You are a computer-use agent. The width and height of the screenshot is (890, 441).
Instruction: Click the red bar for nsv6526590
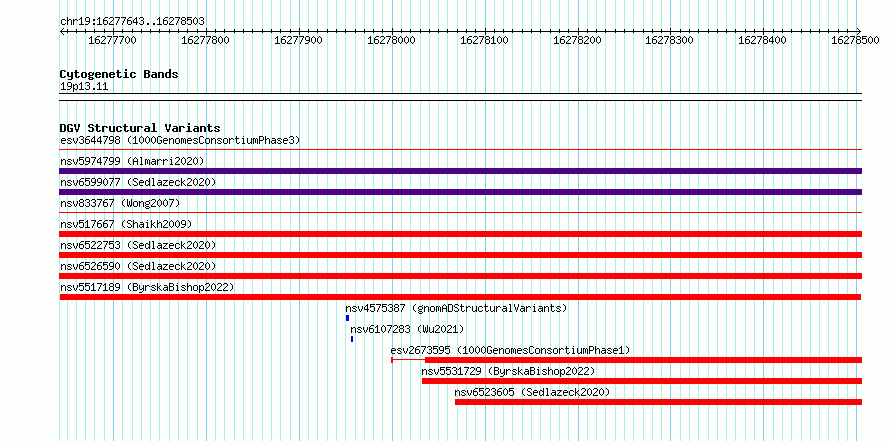[461, 276]
